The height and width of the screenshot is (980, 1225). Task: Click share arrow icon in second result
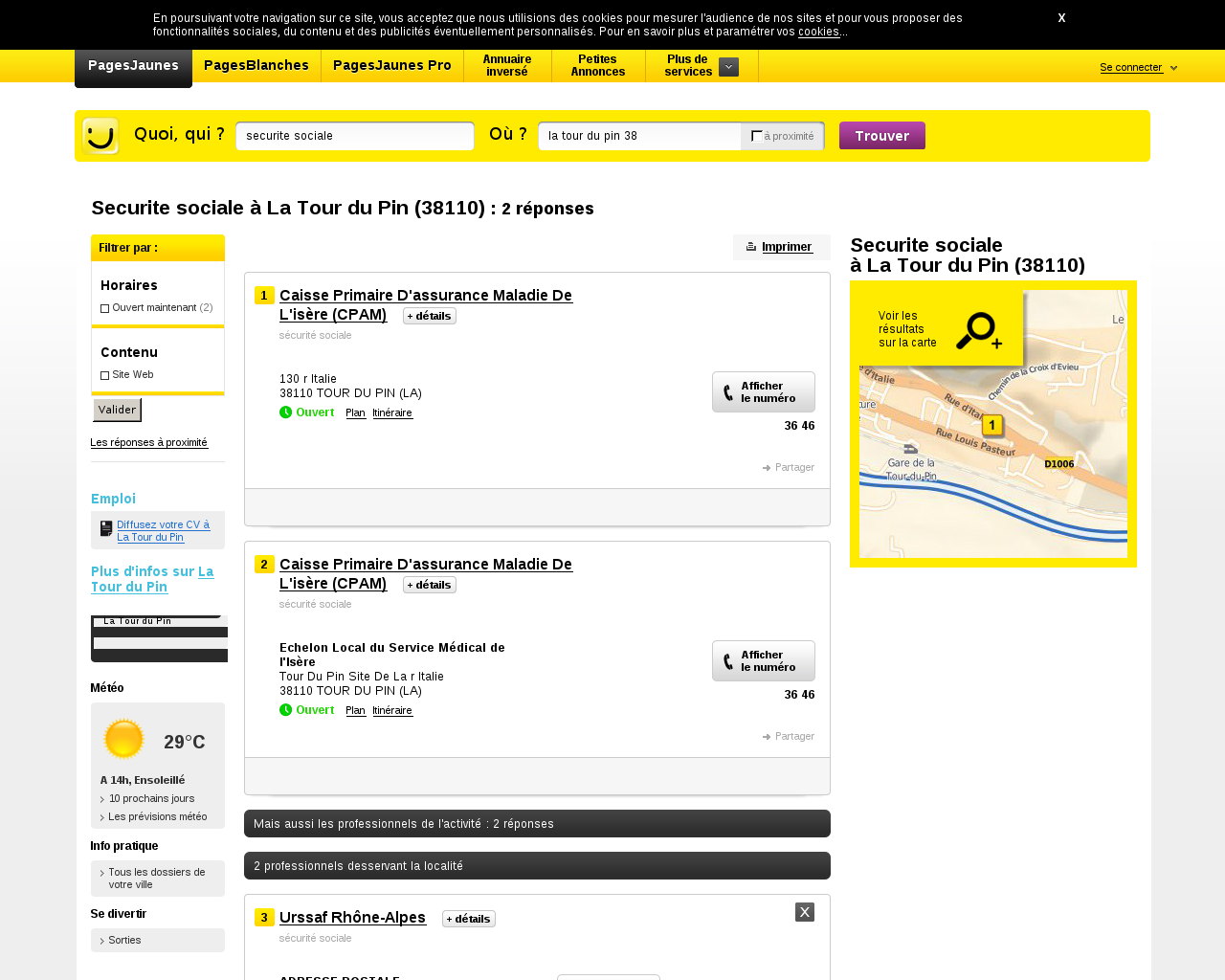pos(767,737)
